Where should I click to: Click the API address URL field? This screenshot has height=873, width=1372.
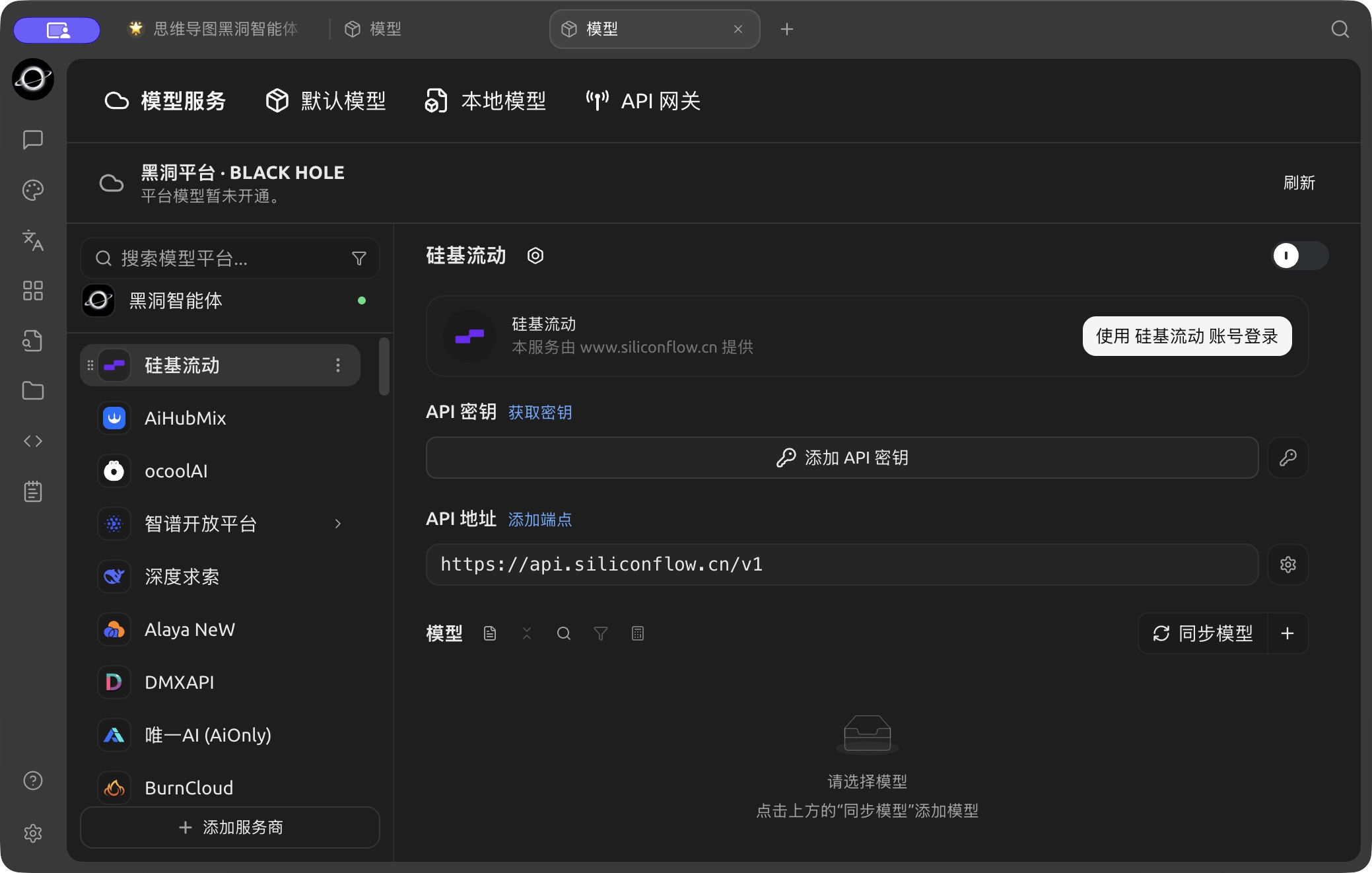tap(842, 565)
